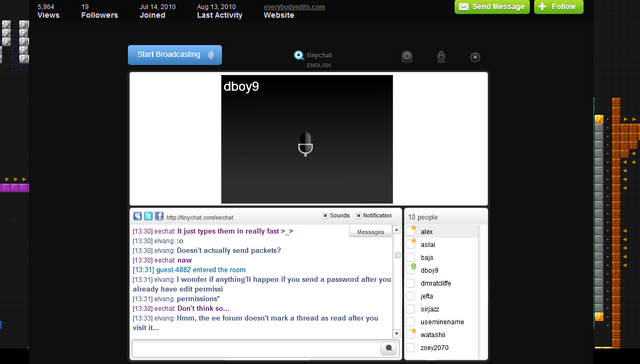The height and width of the screenshot is (364, 640).
Task: Click the send chat bubble icon
Action: point(389,348)
